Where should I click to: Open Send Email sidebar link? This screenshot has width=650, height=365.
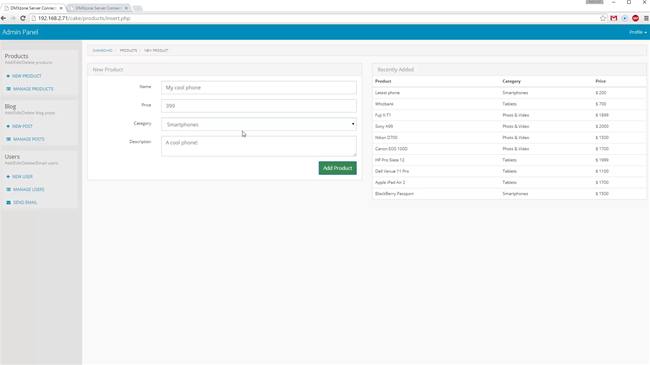[25, 202]
